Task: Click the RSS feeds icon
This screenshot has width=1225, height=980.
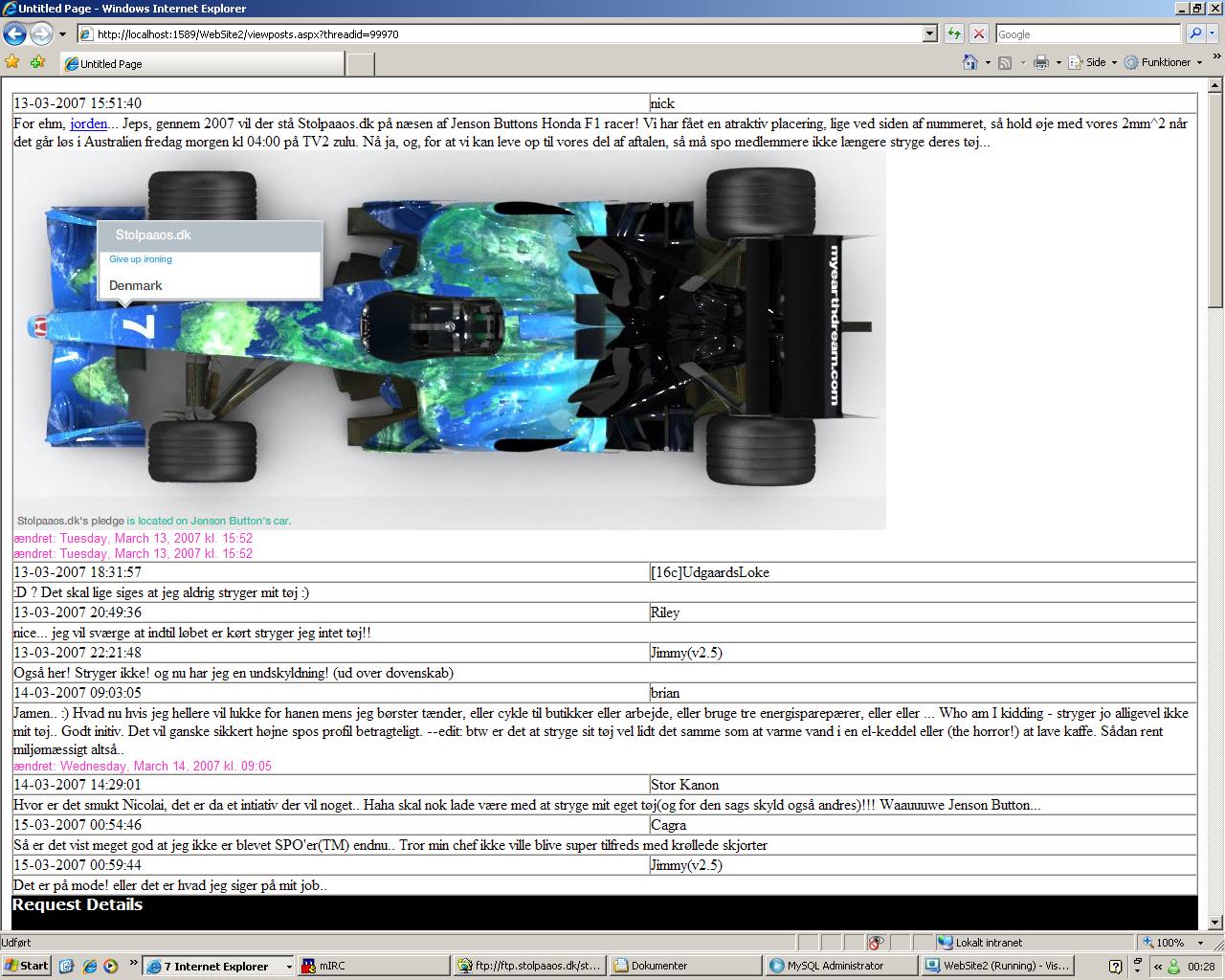Action: 1005,63
